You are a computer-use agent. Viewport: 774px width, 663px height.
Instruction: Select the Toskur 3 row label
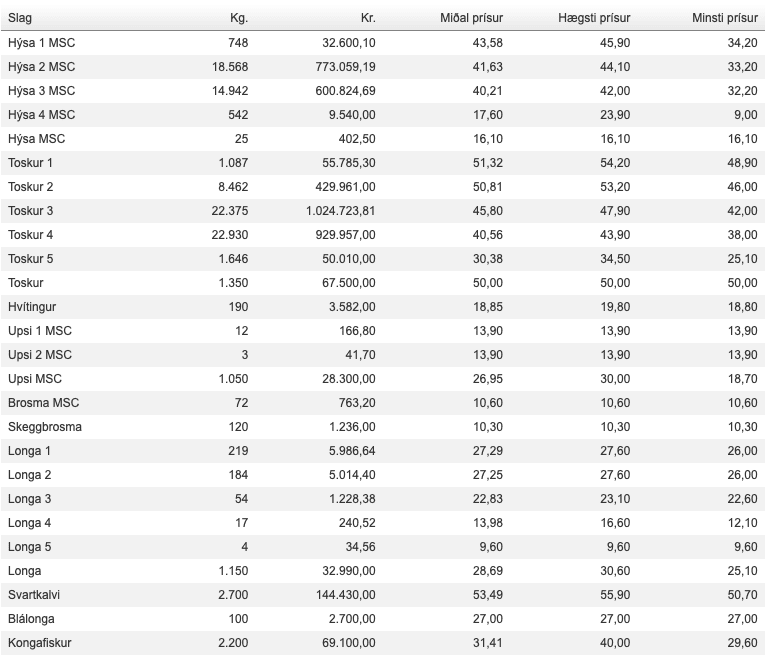pos(30,210)
